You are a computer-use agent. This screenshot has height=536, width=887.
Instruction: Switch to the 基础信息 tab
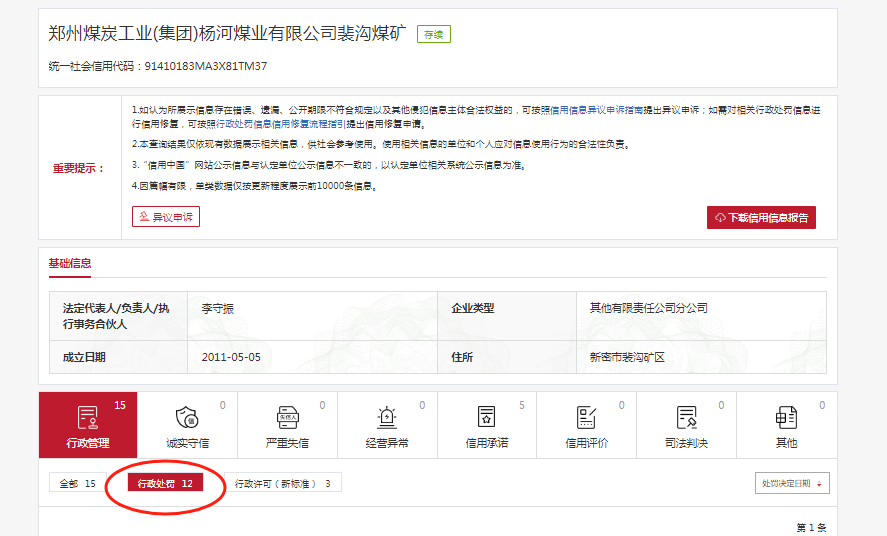[70, 263]
